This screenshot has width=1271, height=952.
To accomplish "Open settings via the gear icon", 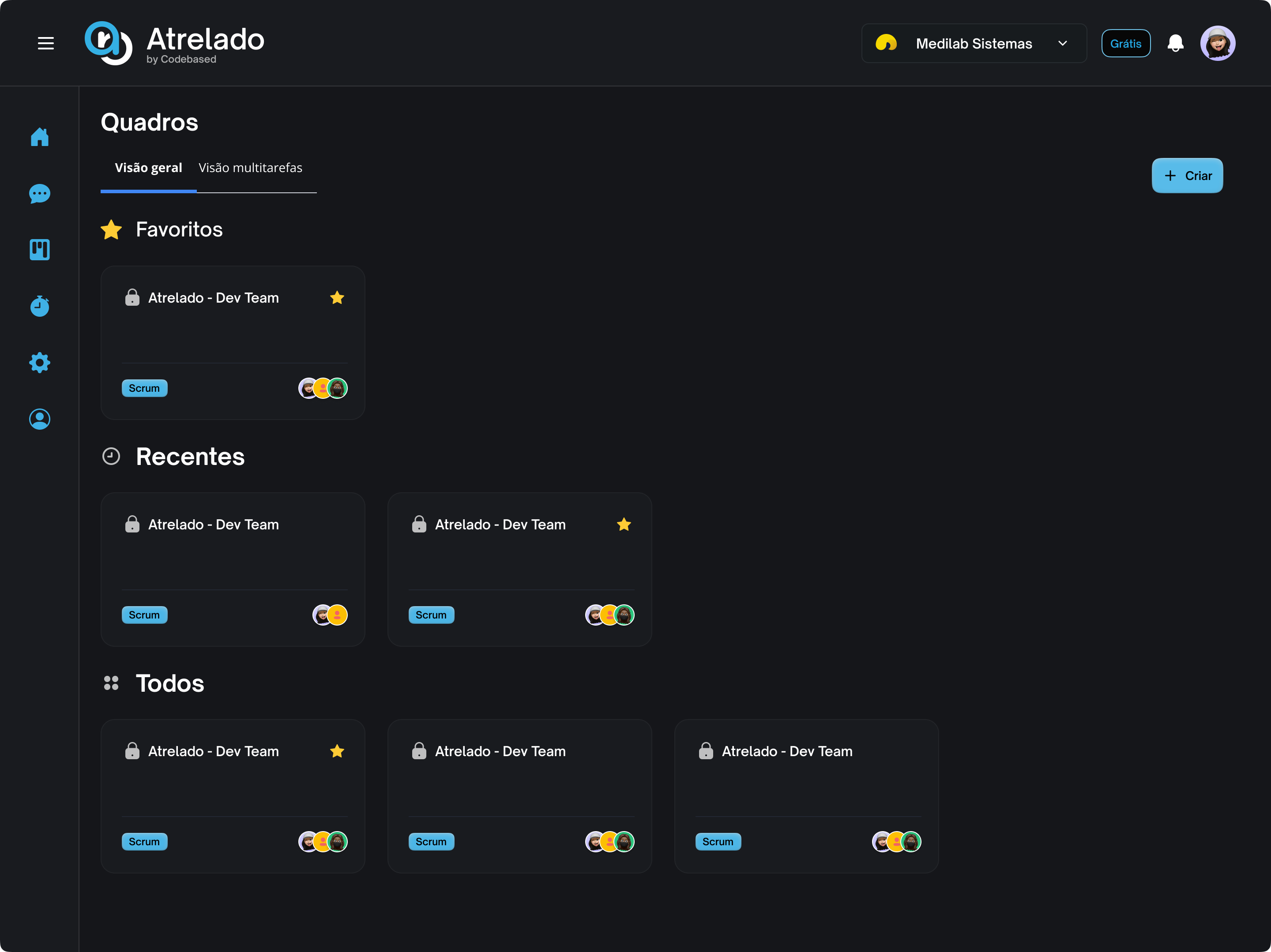I will 39,363.
